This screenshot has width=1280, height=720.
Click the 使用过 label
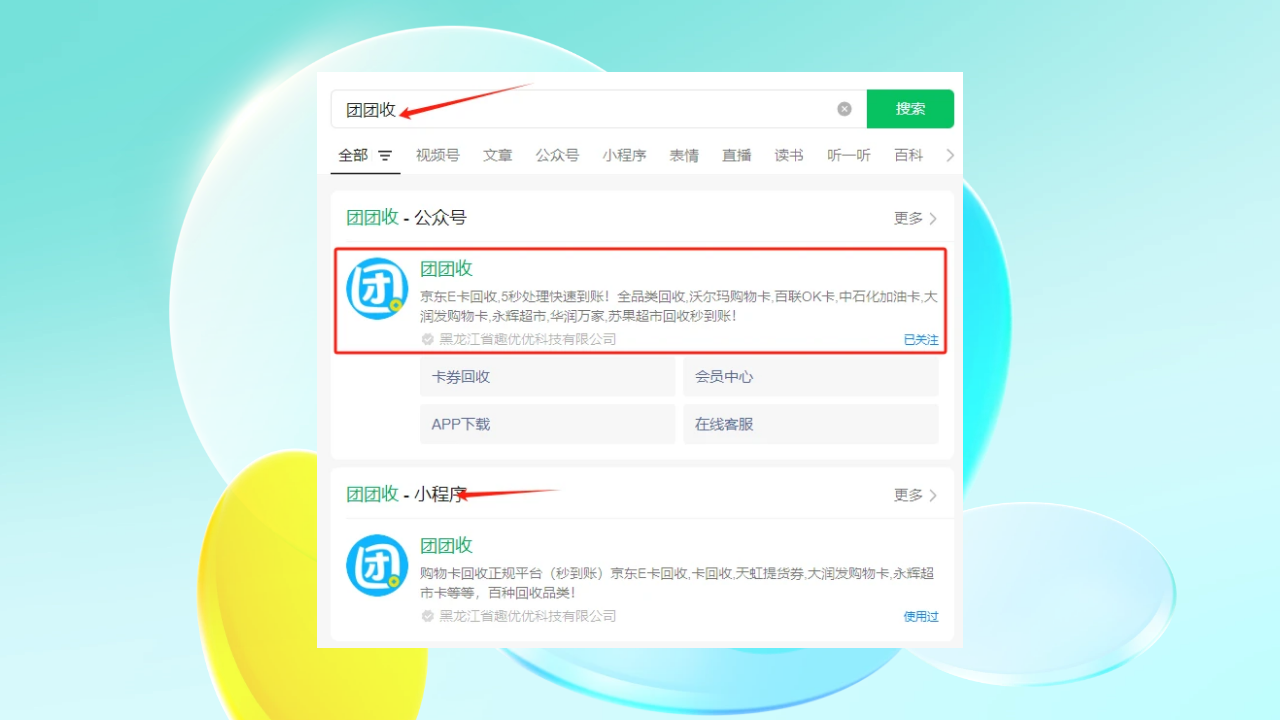(921, 617)
